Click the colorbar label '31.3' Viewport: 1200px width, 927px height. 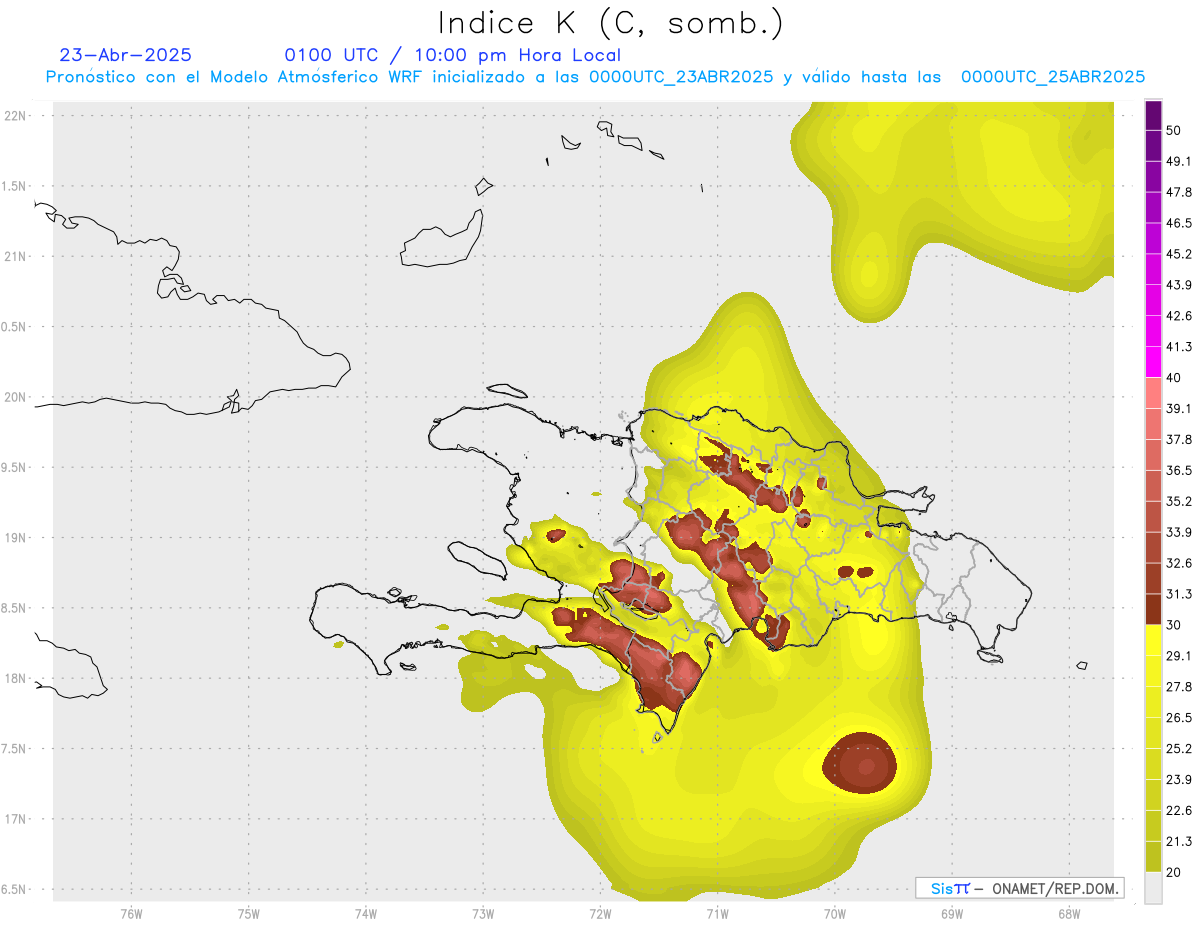coord(1179,594)
